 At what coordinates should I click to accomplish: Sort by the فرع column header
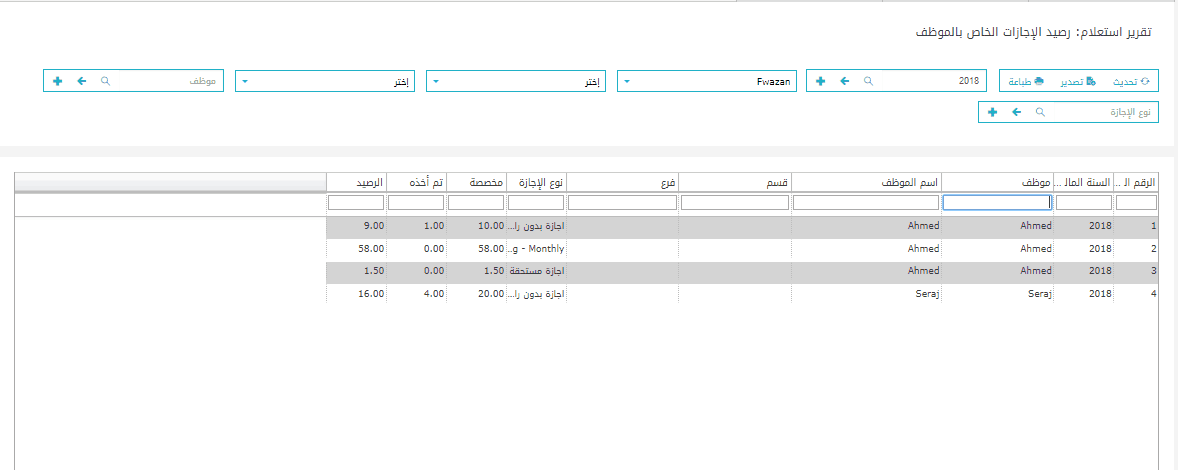(x=623, y=182)
